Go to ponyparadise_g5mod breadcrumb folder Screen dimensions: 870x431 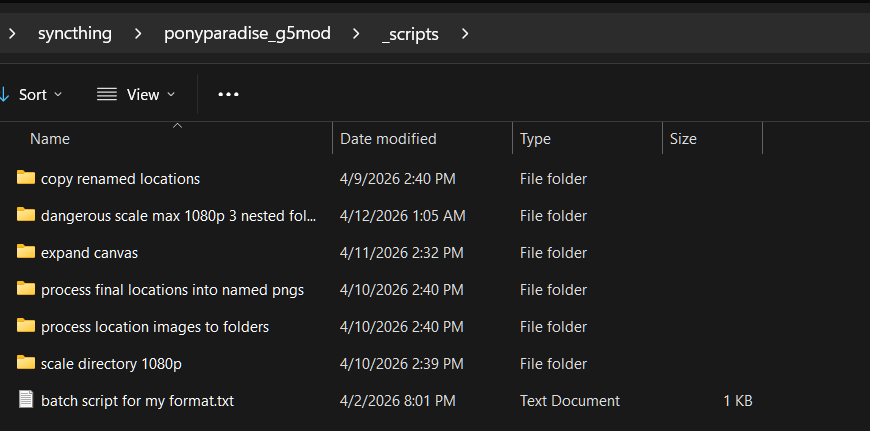click(x=247, y=34)
